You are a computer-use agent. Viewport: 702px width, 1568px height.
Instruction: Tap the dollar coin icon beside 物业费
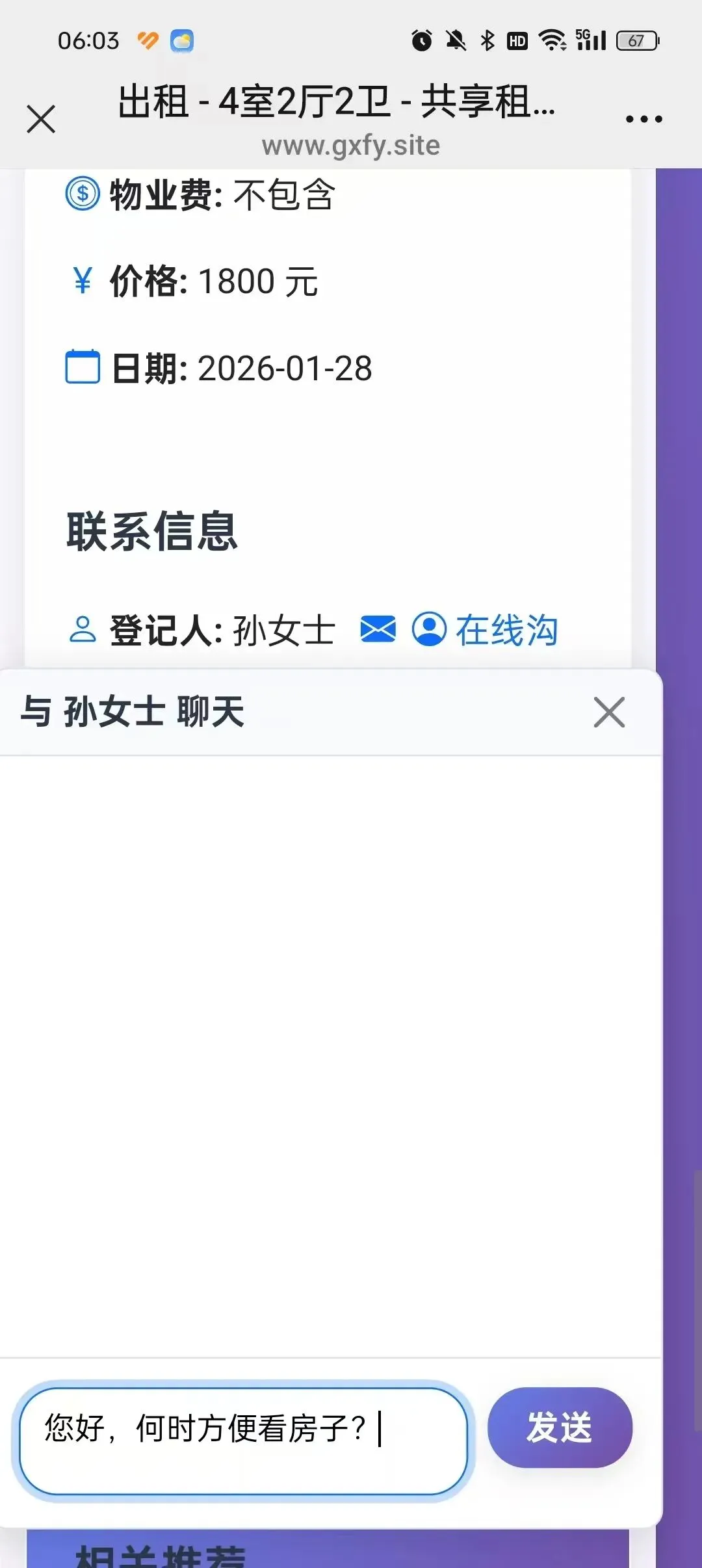tap(83, 194)
